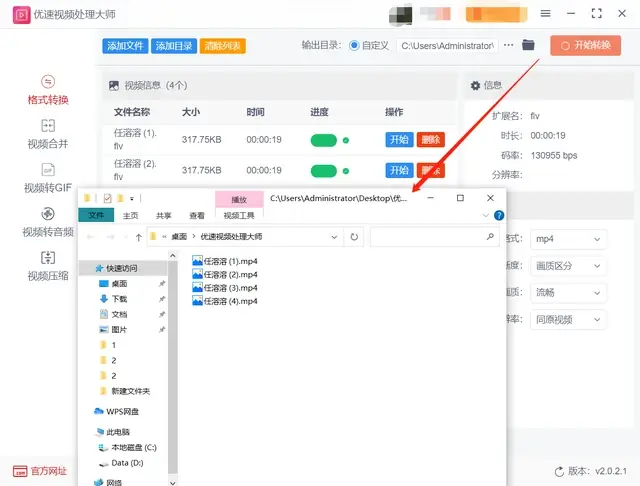Open the 流畅 quality dropdown

tap(568, 293)
